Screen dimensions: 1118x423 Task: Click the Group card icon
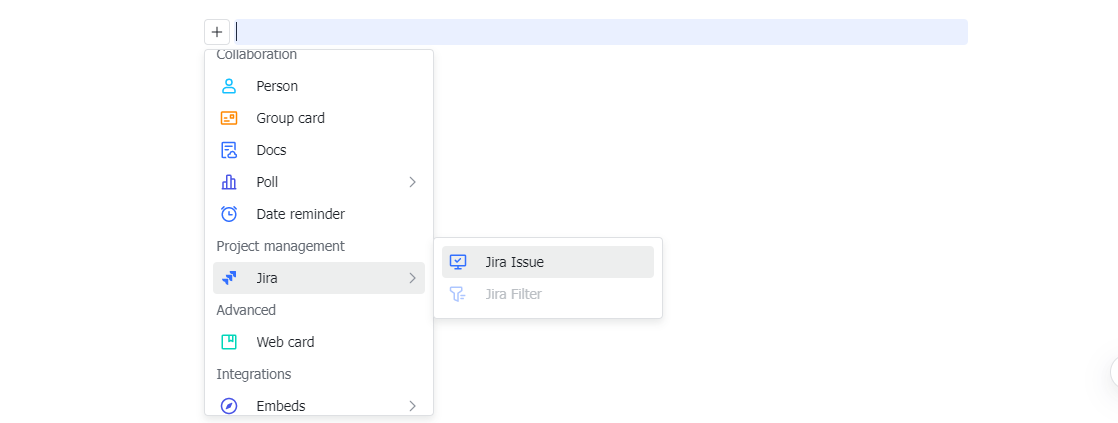pos(229,118)
